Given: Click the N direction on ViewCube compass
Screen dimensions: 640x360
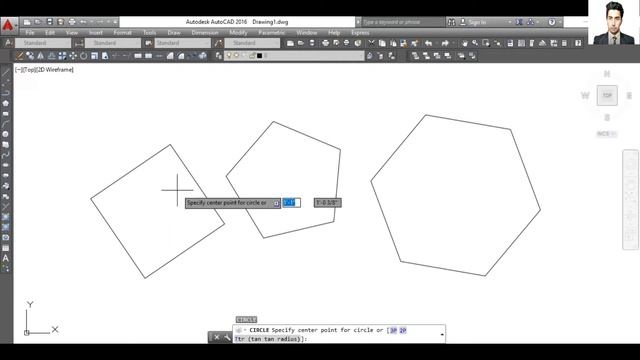Looking at the screenshot, I should click(x=607, y=74).
